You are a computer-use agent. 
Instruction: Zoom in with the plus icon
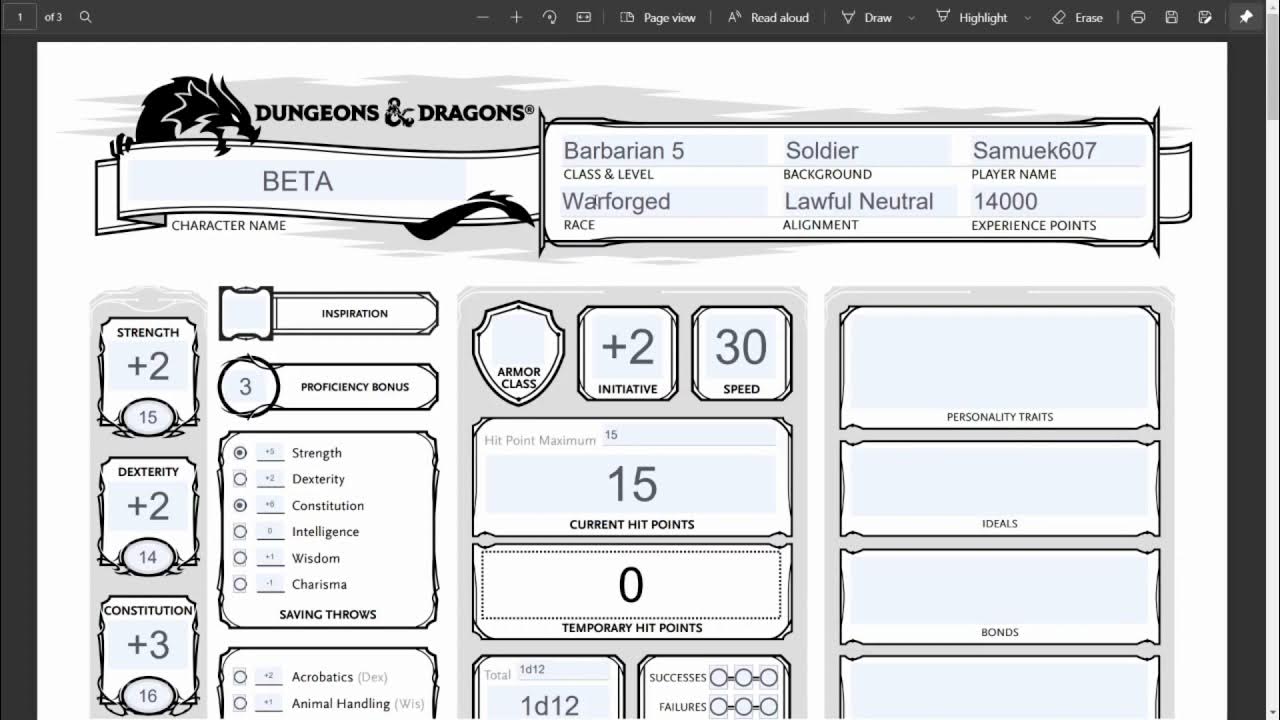pyautogui.click(x=516, y=17)
